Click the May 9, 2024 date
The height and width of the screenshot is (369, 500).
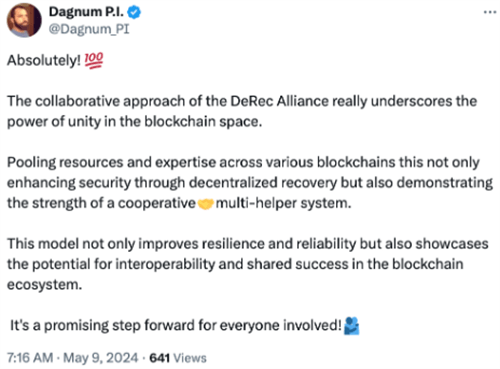[x=101, y=358]
